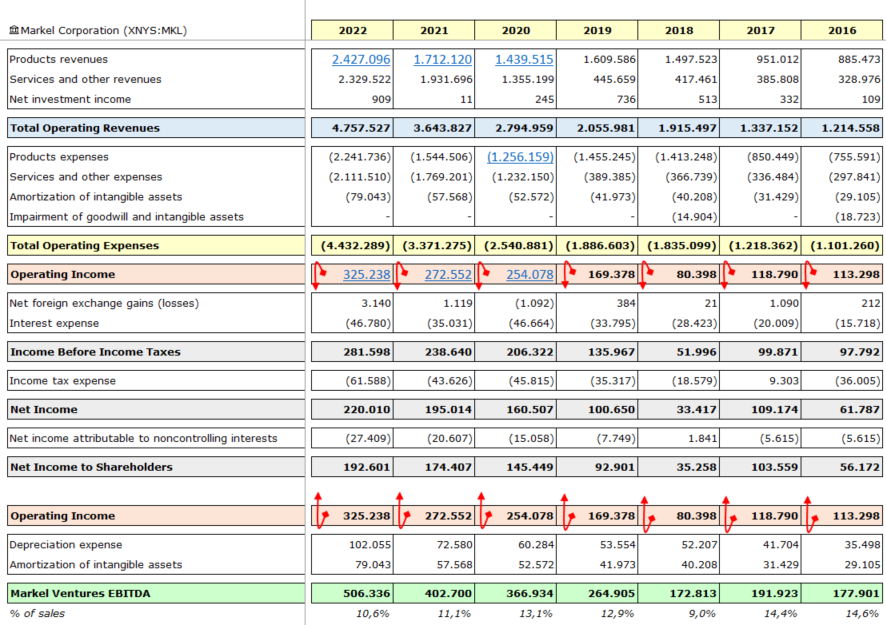Select the (4.432.289) total expenses cell
Image resolution: width=886 pixels, height=625 pixels.
[353, 246]
